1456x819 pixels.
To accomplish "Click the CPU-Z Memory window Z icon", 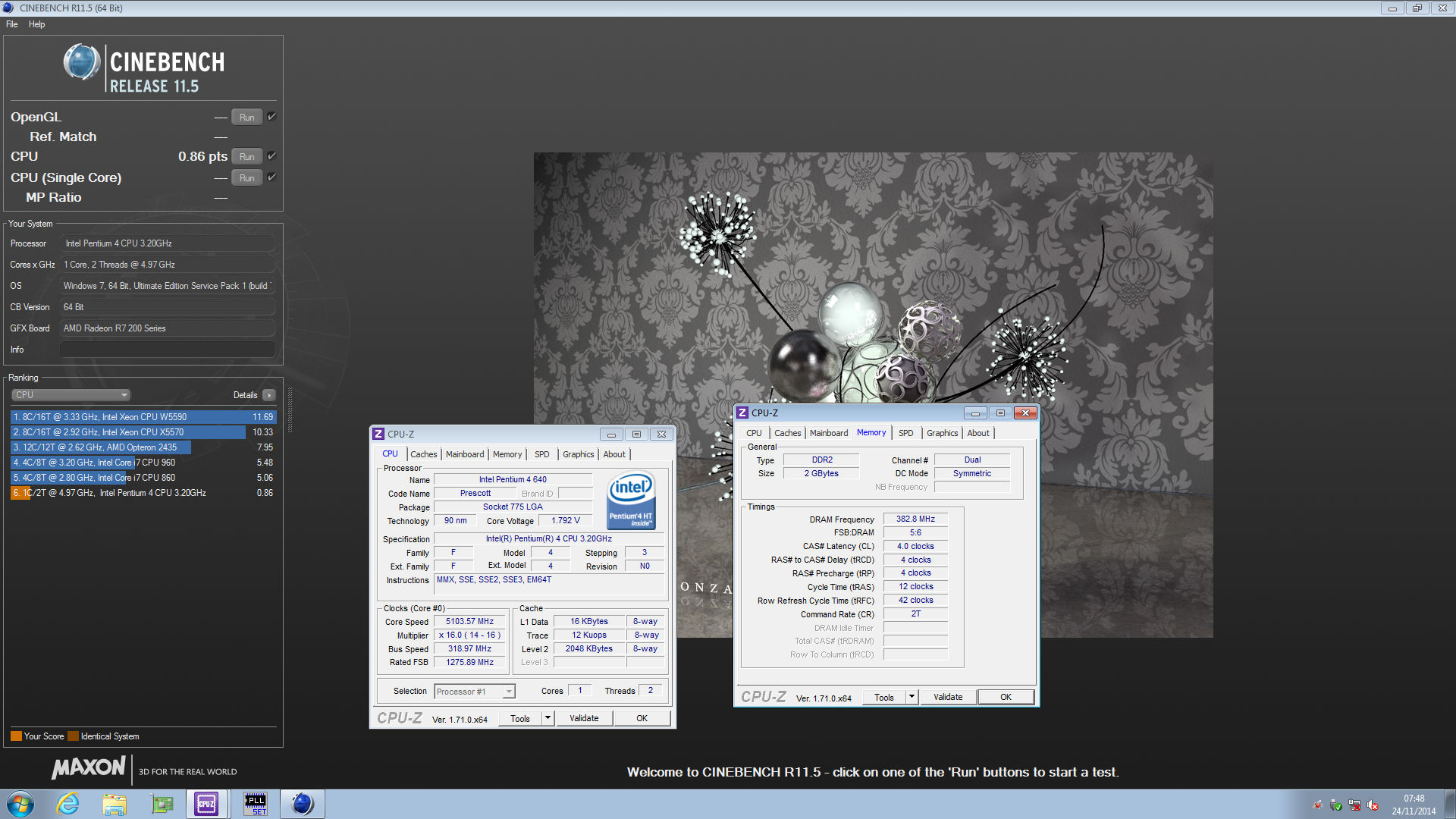I will [743, 413].
